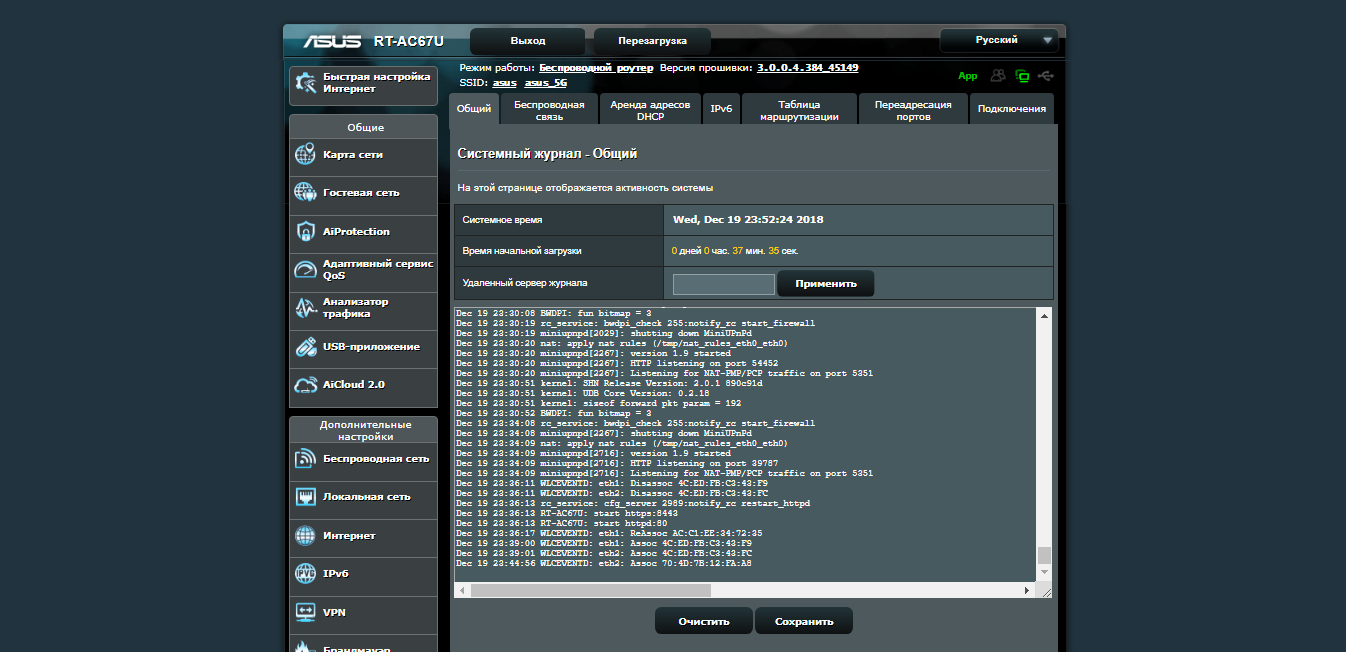Click the log's vertical scrollbar thumb
The image size is (1346, 652).
pyautogui.click(x=1045, y=556)
